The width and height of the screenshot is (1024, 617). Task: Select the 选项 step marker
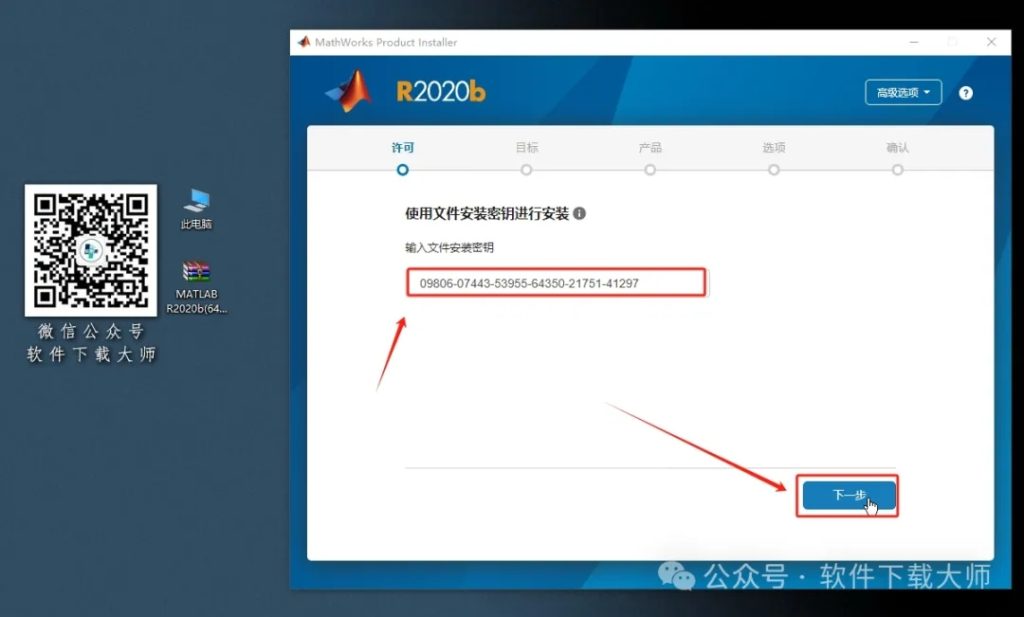(773, 170)
